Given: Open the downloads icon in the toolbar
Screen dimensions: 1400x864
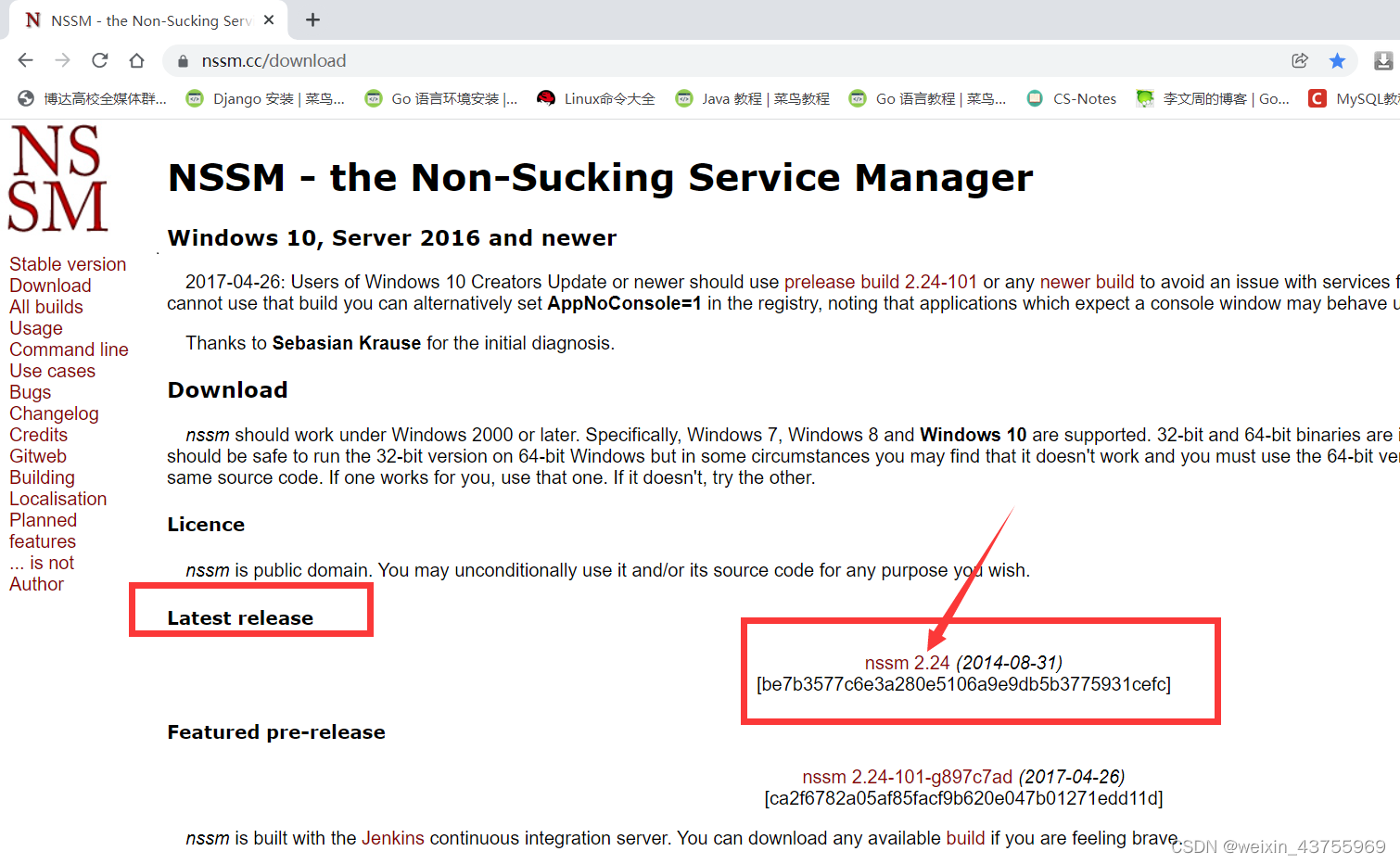Looking at the screenshot, I should pos(1383,60).
